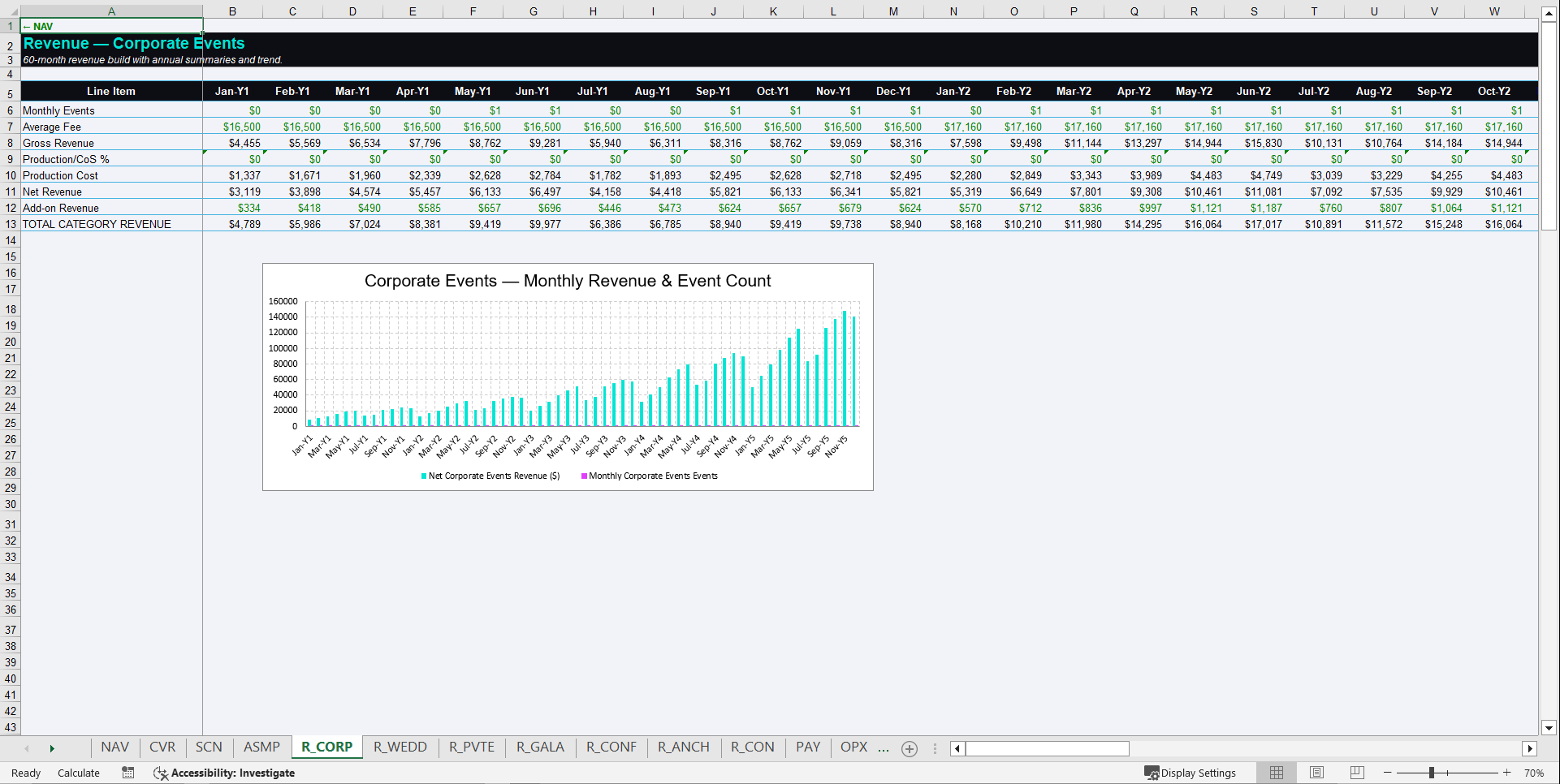Click horizontal scrollbar right arrow

point(1530,748)
